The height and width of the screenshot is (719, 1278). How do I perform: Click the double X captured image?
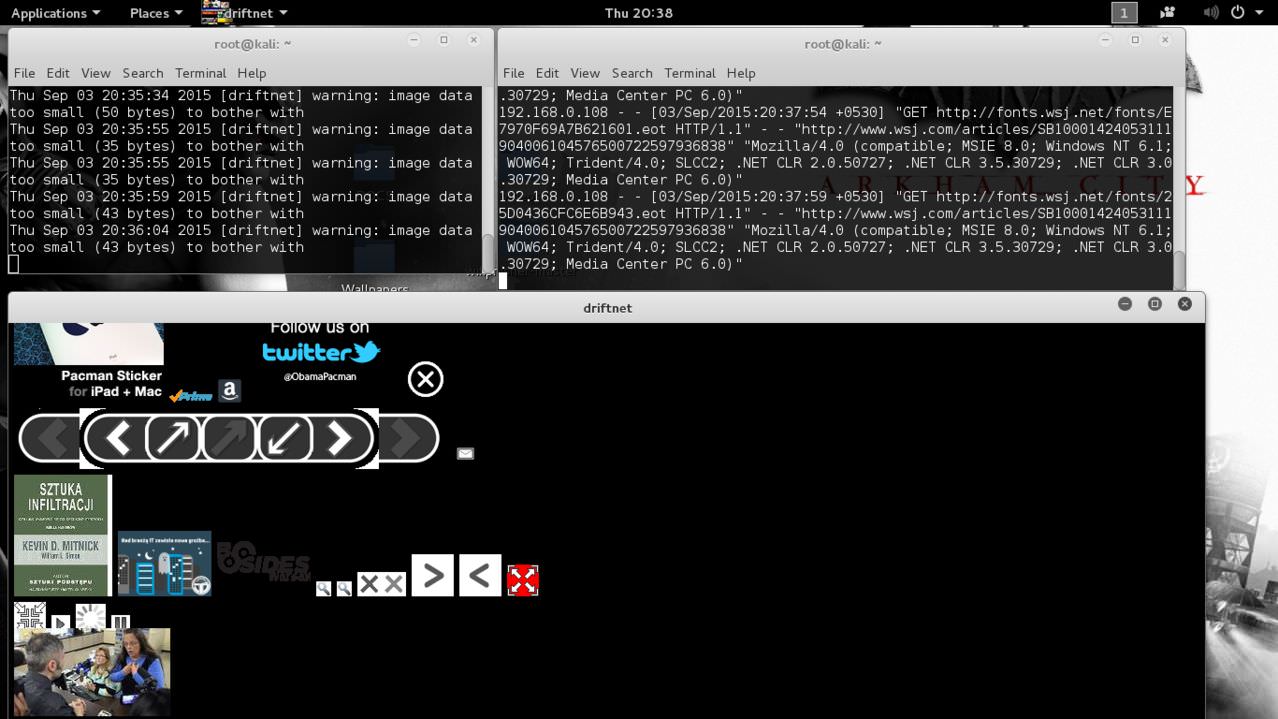point(380,583)
